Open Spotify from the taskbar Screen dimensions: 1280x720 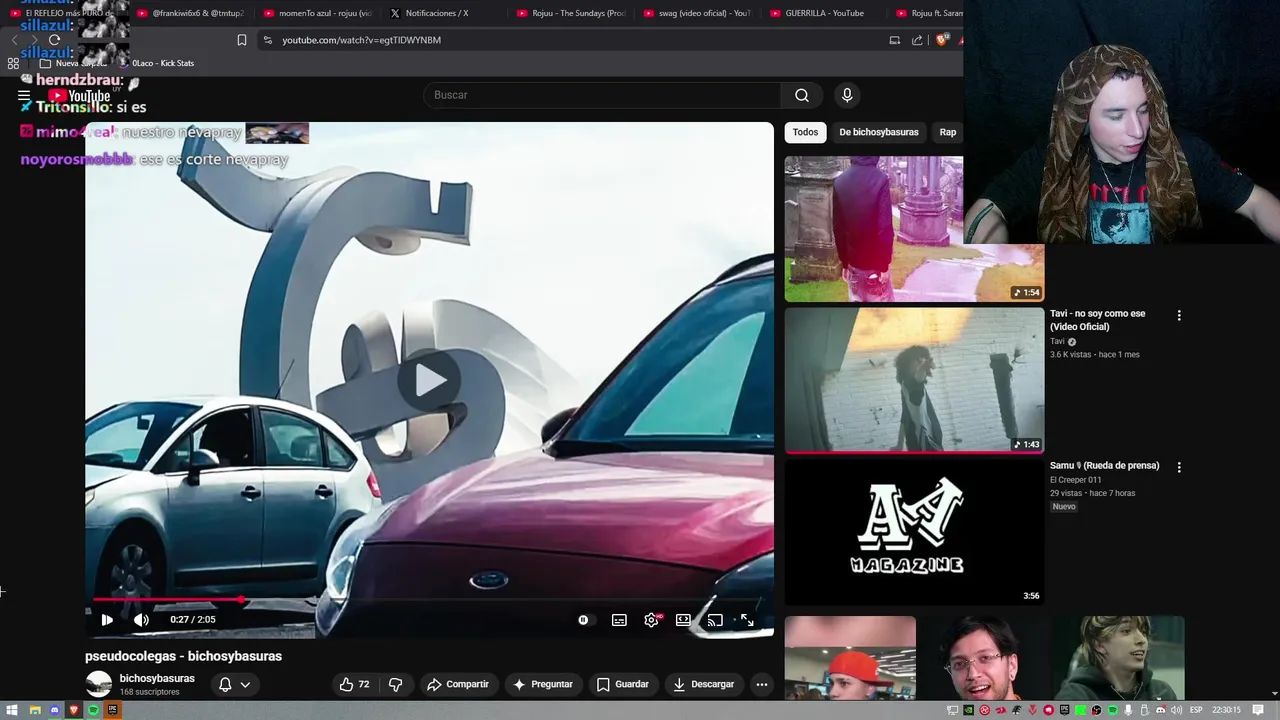(x=93, y=710)
